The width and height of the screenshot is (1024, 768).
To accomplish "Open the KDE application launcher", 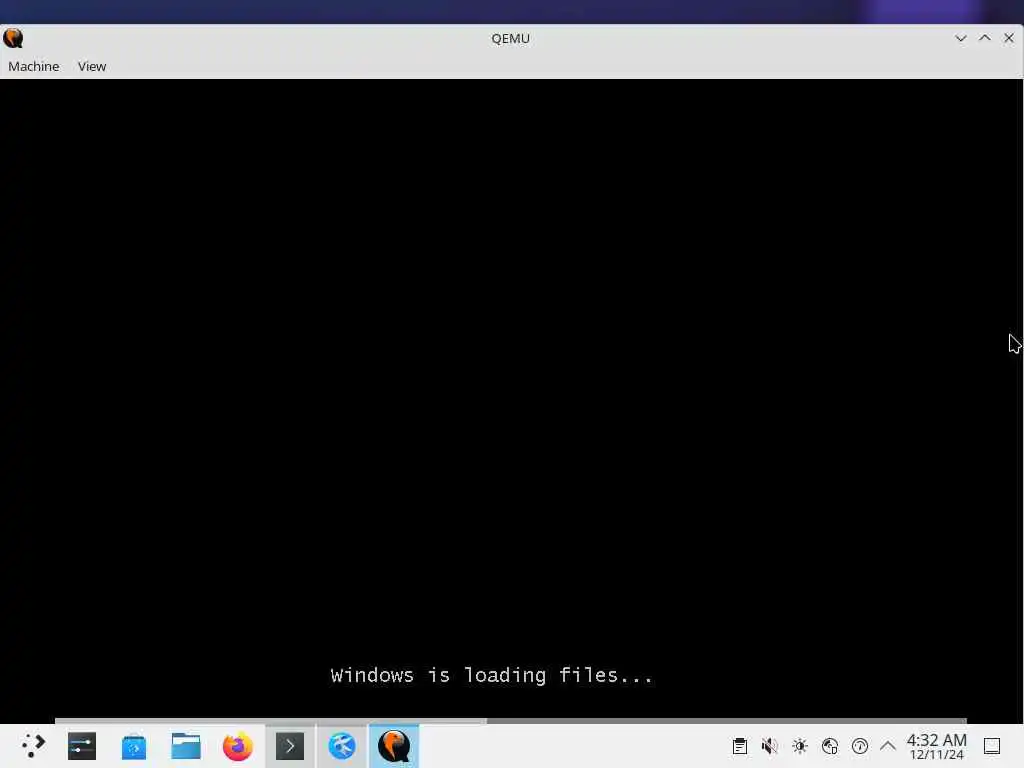I will 33,746.
